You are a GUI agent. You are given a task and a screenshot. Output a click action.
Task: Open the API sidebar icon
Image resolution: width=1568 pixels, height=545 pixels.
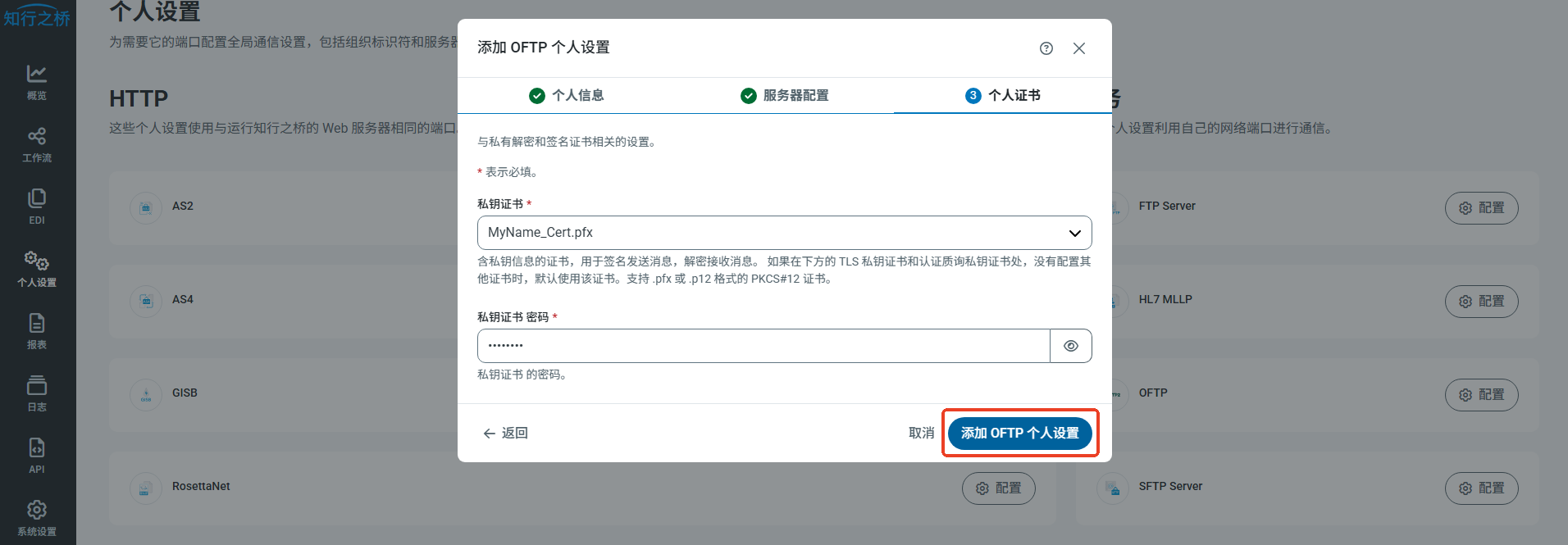pos(37,456)
